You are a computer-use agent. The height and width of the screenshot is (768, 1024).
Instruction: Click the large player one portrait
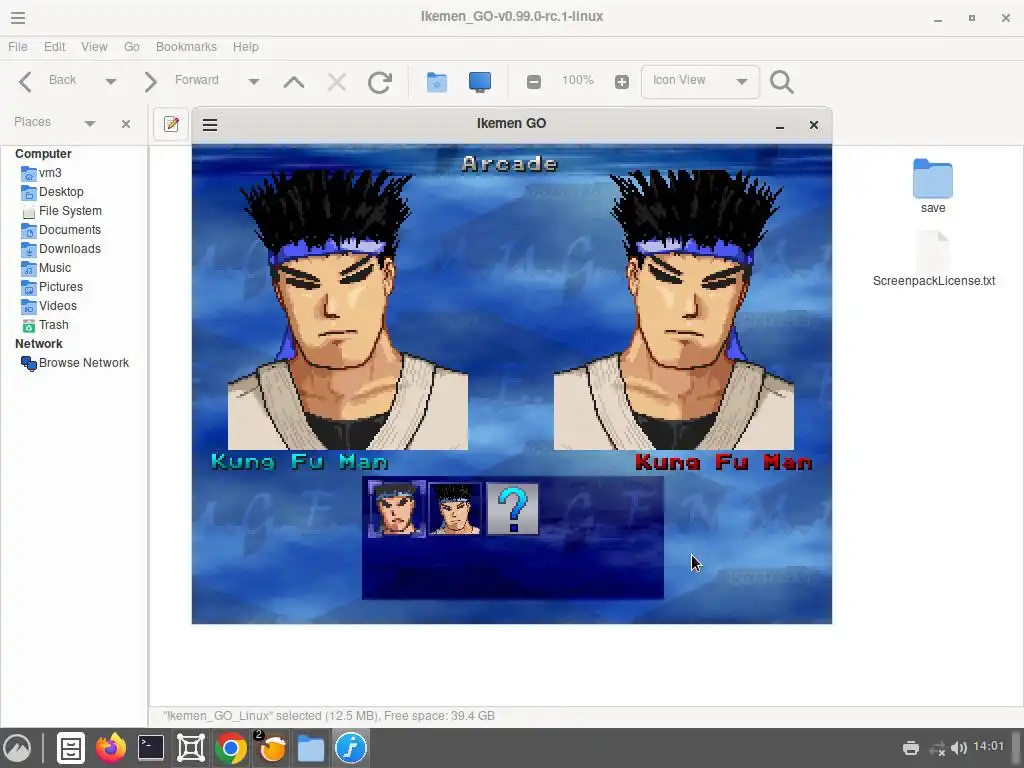pos(348,310)
